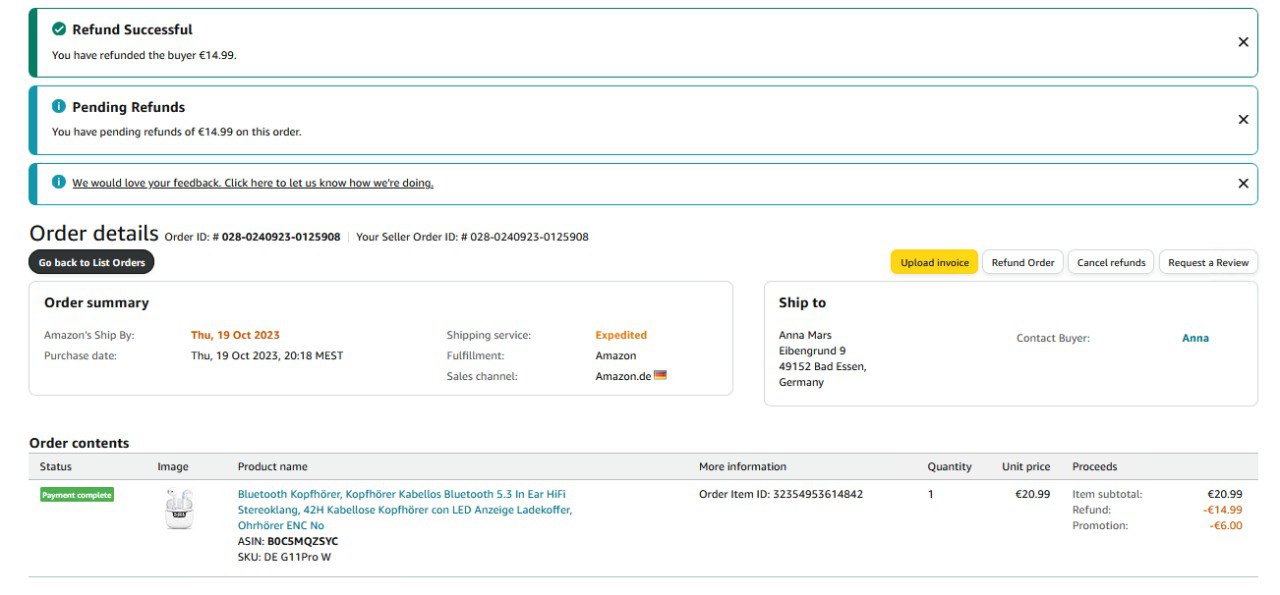This screenshot has height=595, width=1280.
Task: Click Request a Review button
Action: 1208,262
